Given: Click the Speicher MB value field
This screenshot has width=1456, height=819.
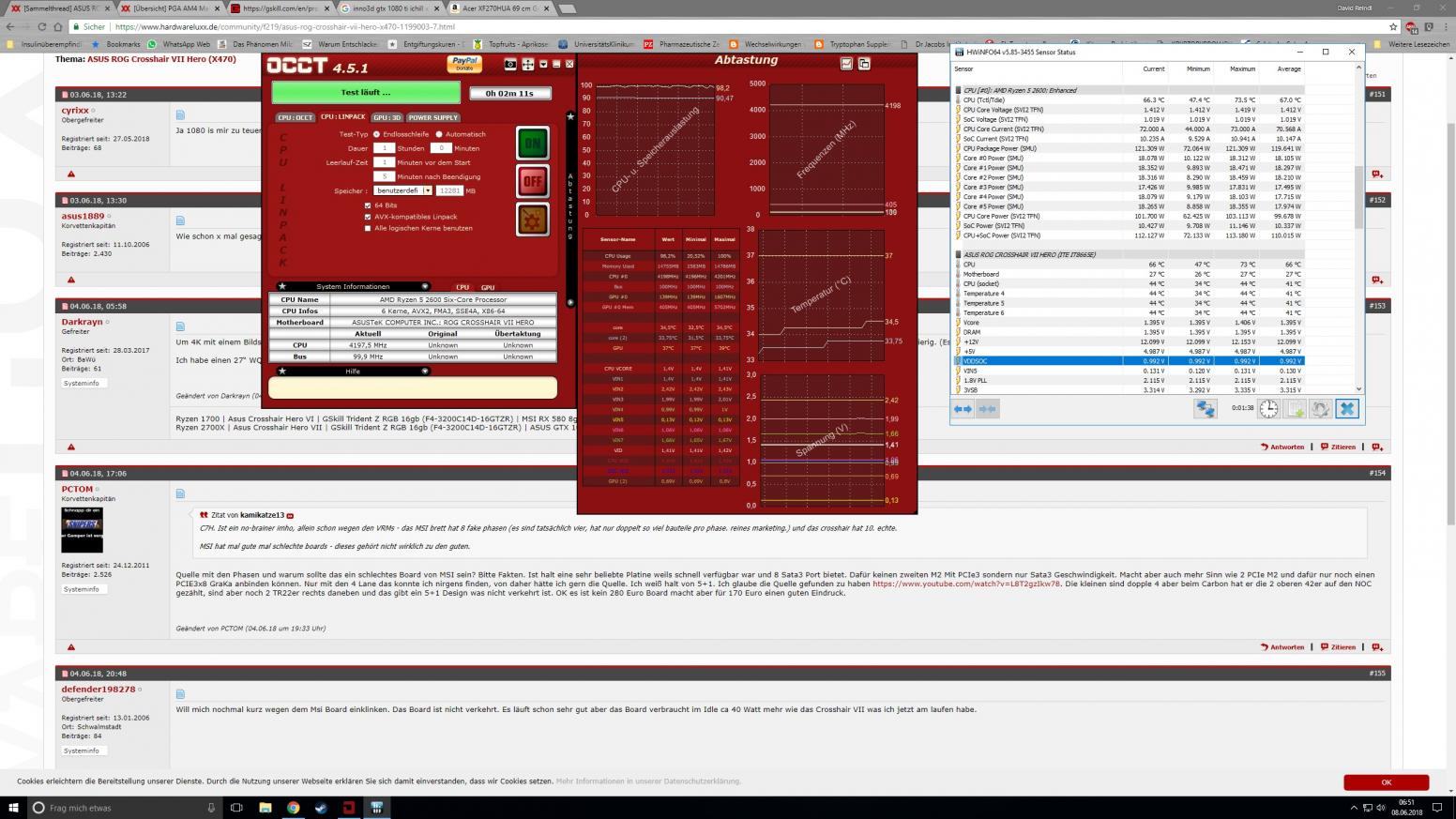Looking at the screenshot, I should click(449, 190).
